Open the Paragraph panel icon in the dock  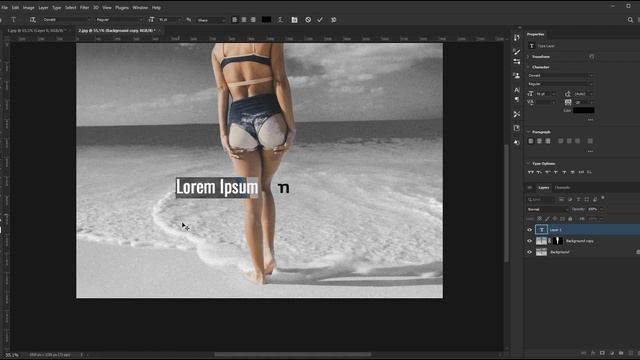517,100
